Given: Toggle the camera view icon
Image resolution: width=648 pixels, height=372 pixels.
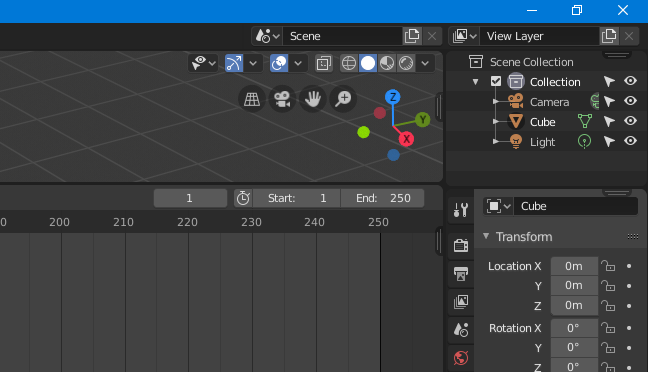Looking at the screenshot, I should (x=282, y=99).
